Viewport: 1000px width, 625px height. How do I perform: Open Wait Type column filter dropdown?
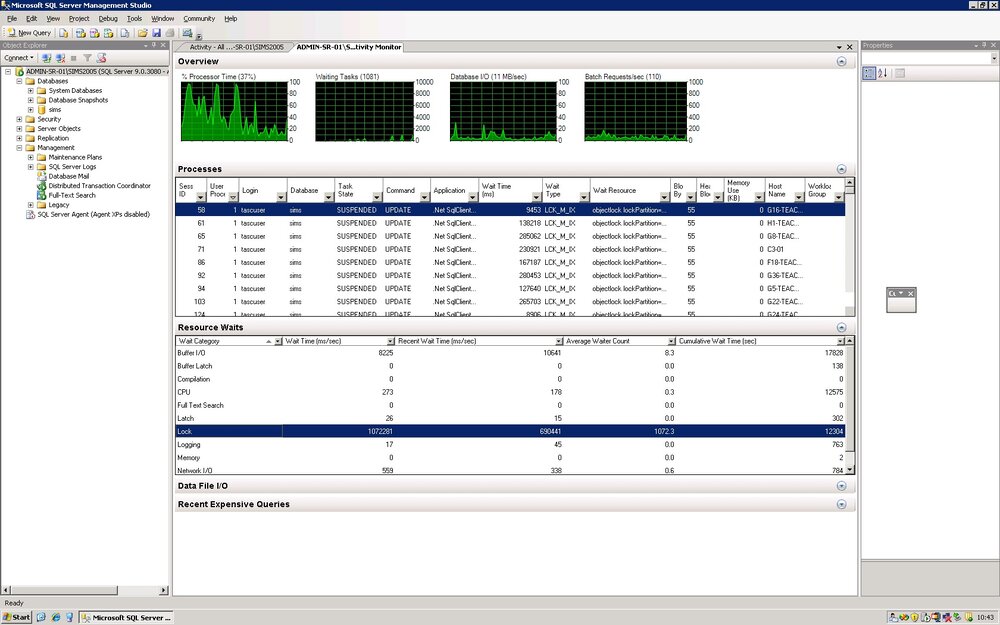tap(584, 197)
